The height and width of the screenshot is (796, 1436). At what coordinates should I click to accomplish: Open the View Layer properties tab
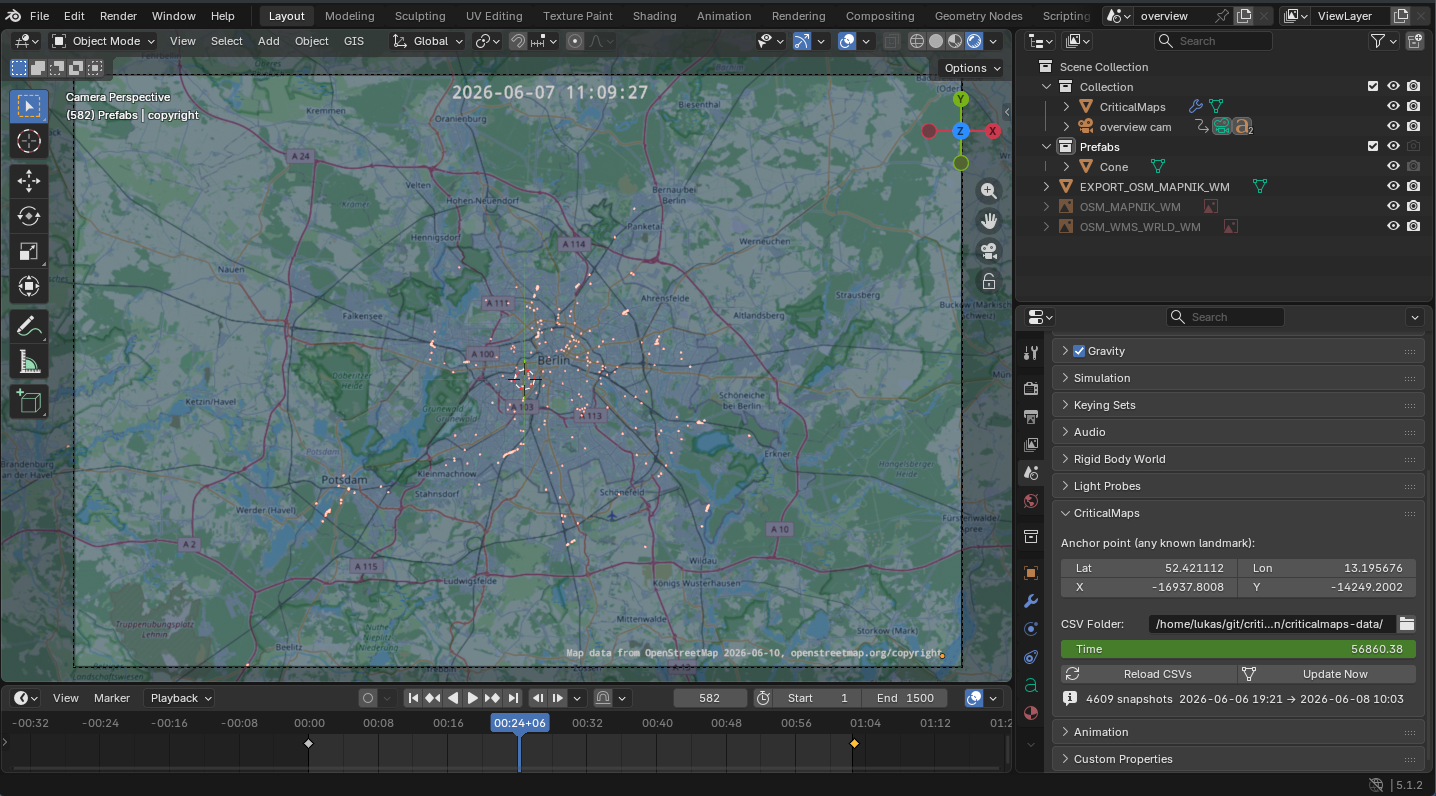pyautogui.click(x=1031, y=444)
